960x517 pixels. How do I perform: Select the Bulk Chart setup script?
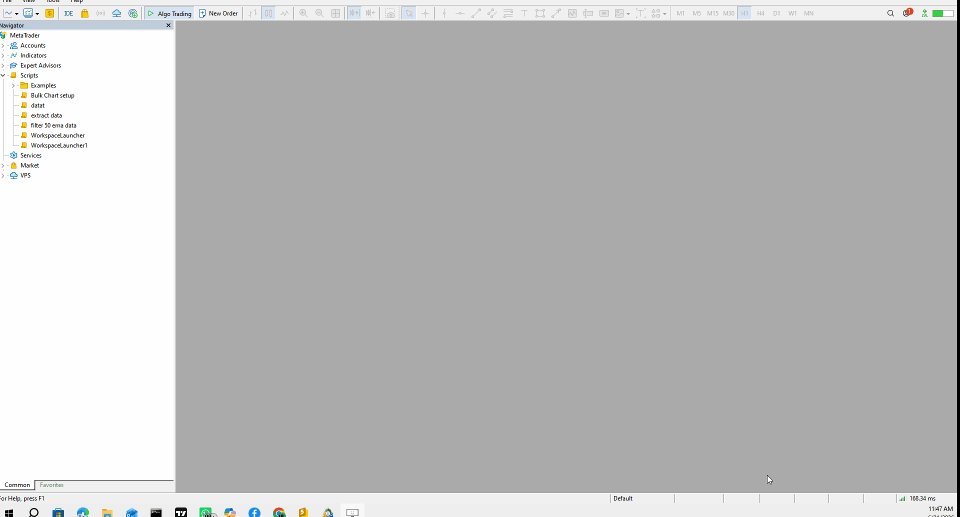click(x=52, y=96)
